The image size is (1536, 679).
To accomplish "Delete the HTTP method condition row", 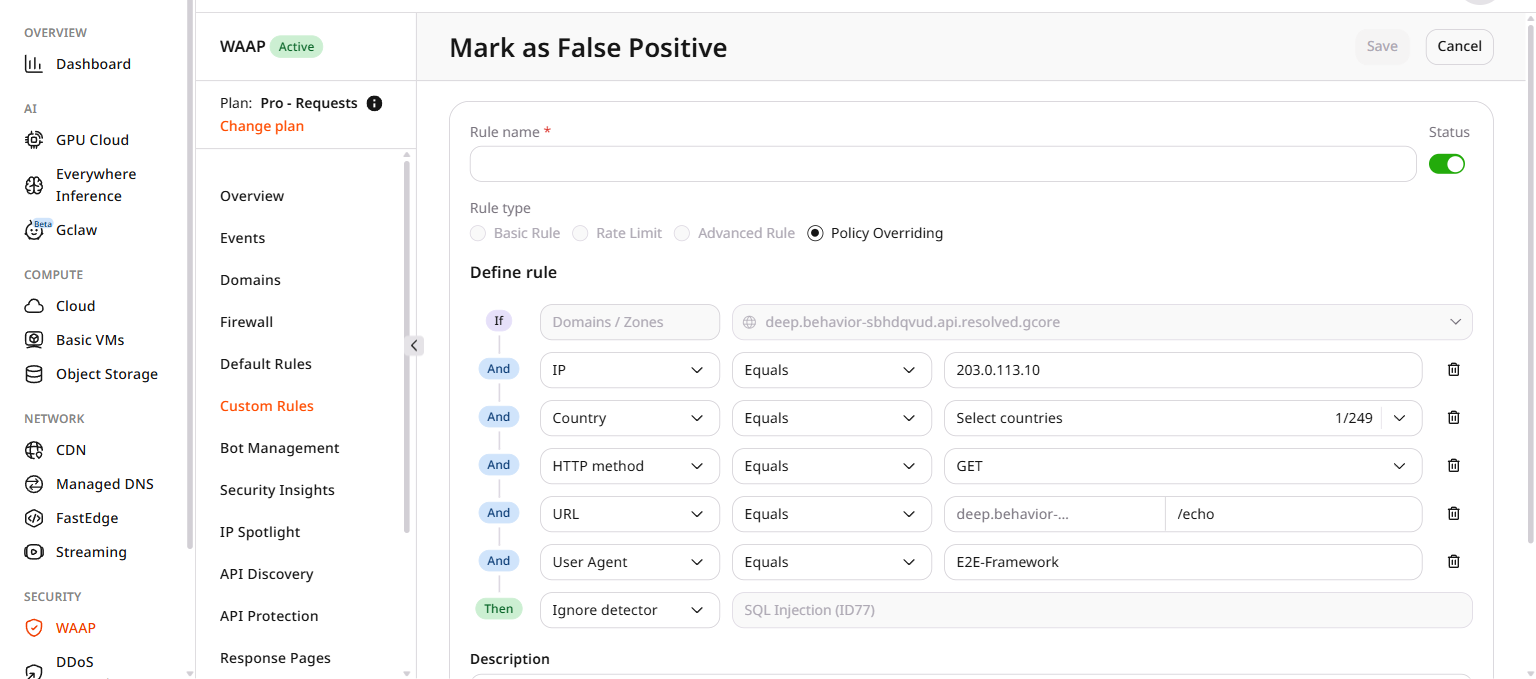I will point(1454,466).
